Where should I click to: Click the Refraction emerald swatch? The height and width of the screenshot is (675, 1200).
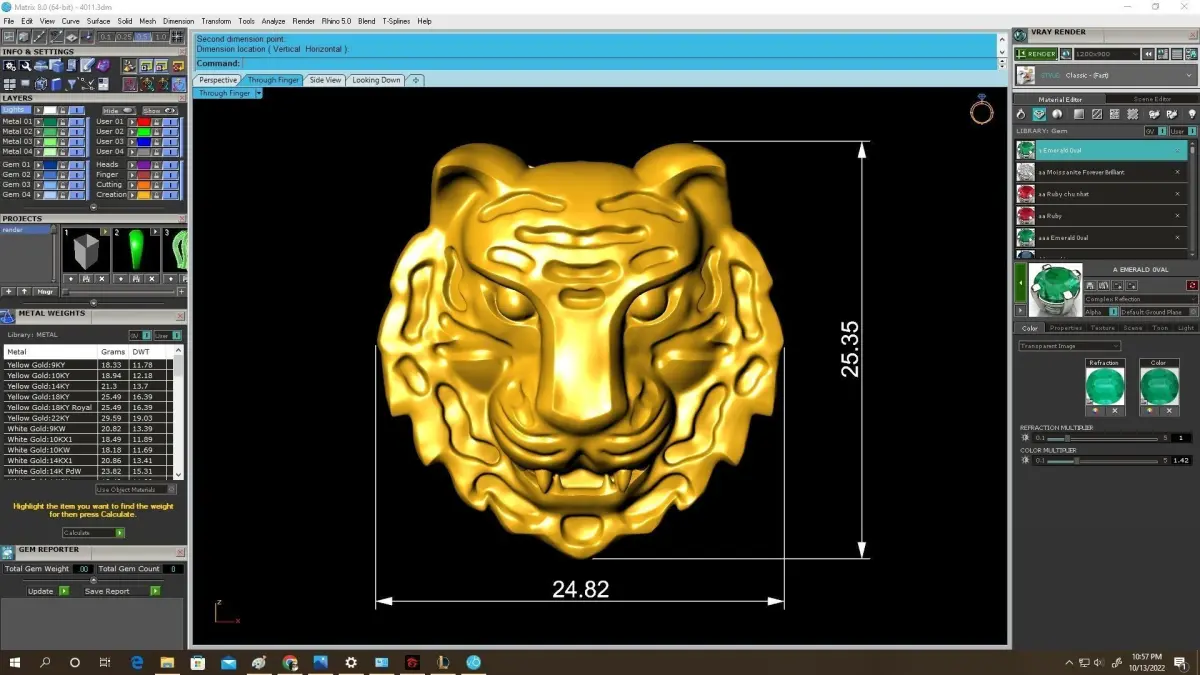click(1105, 386)
